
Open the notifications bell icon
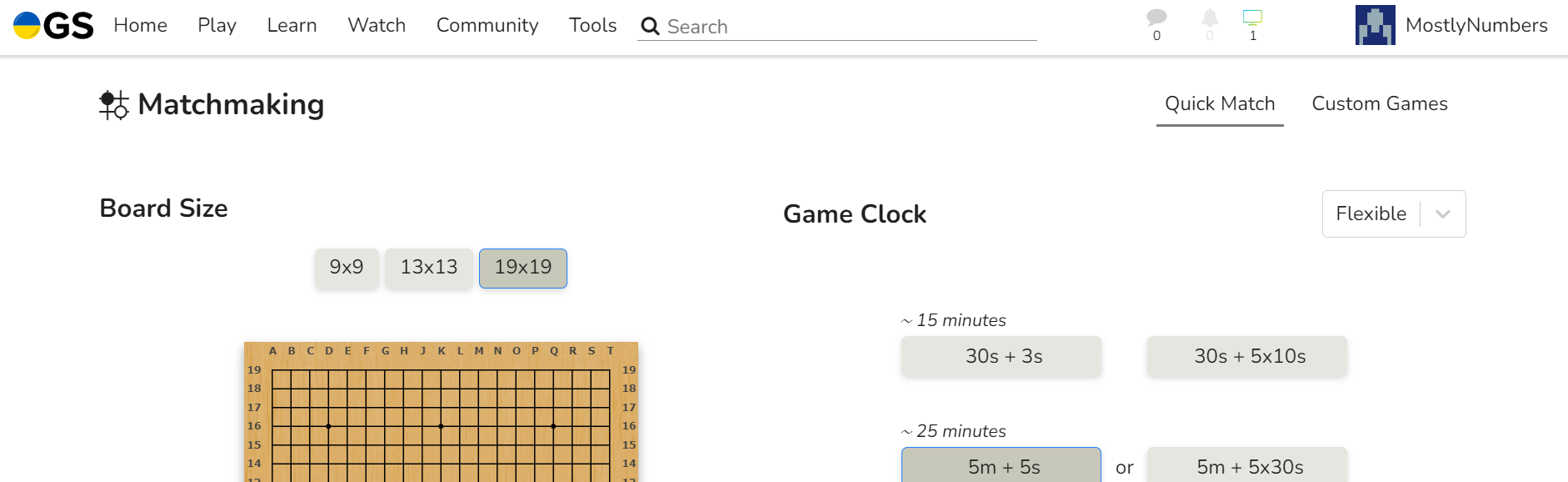(1210, 18)
